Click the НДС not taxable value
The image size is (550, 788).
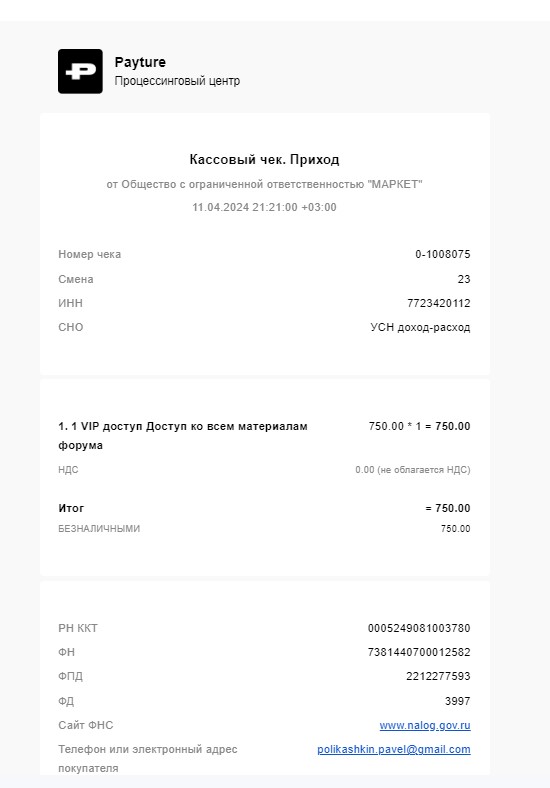point(413,470)
